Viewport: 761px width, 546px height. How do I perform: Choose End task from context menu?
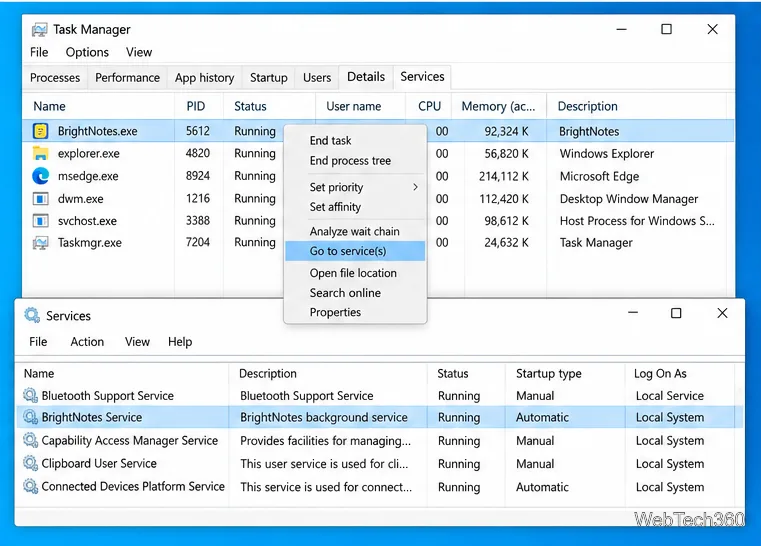point(331,141)
